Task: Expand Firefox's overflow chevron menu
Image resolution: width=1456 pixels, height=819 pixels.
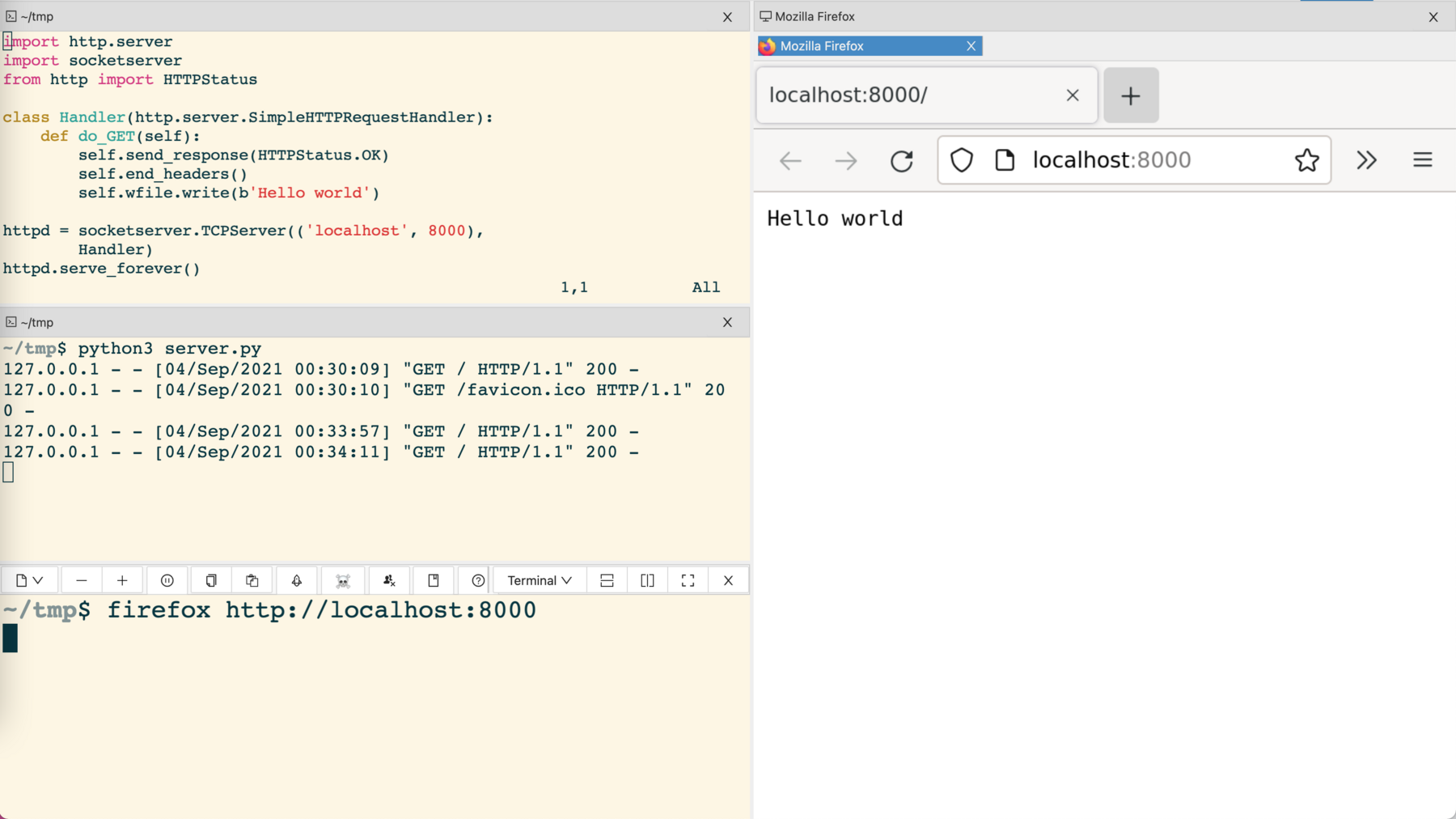Action: click(x=1367, y=159)
